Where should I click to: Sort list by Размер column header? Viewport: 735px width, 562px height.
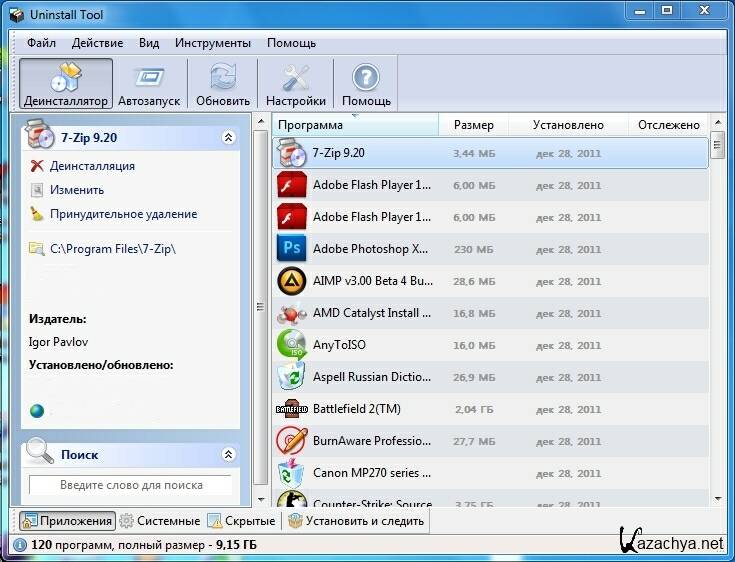click(473, 125)
